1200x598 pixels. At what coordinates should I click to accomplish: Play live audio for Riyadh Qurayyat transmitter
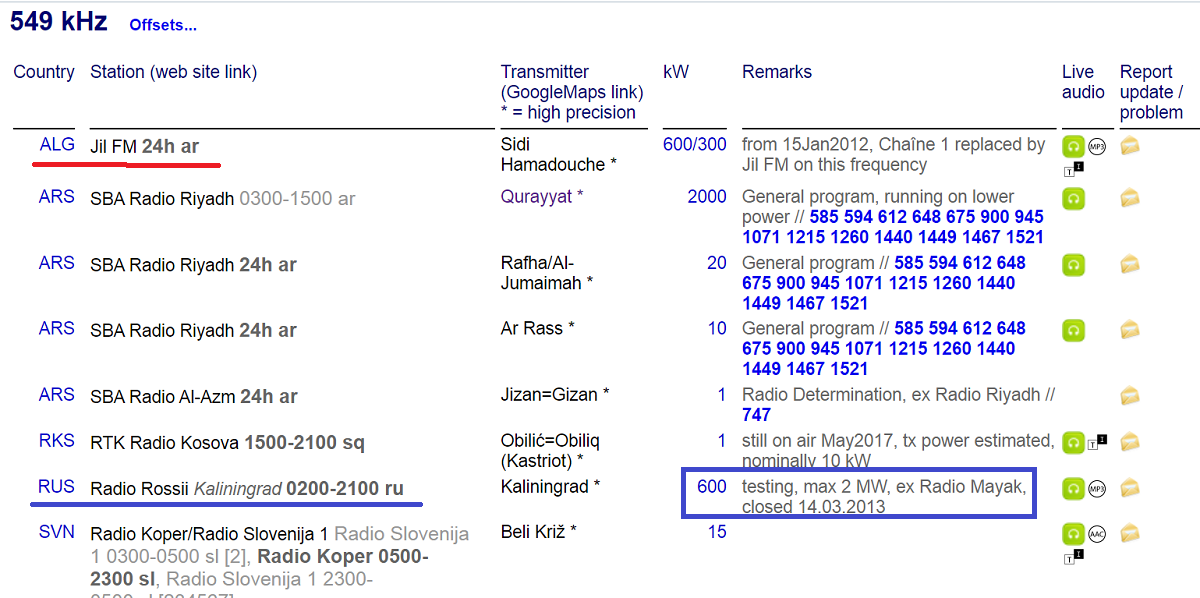[1073, 199]
